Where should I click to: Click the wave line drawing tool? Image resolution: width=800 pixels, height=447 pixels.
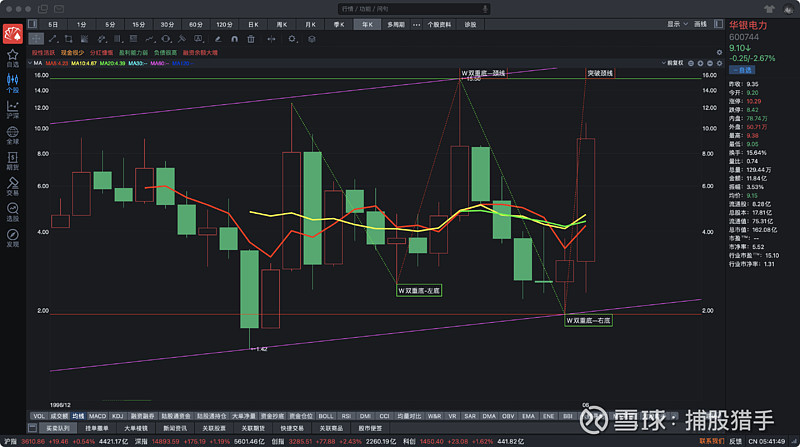coord(149,39)
